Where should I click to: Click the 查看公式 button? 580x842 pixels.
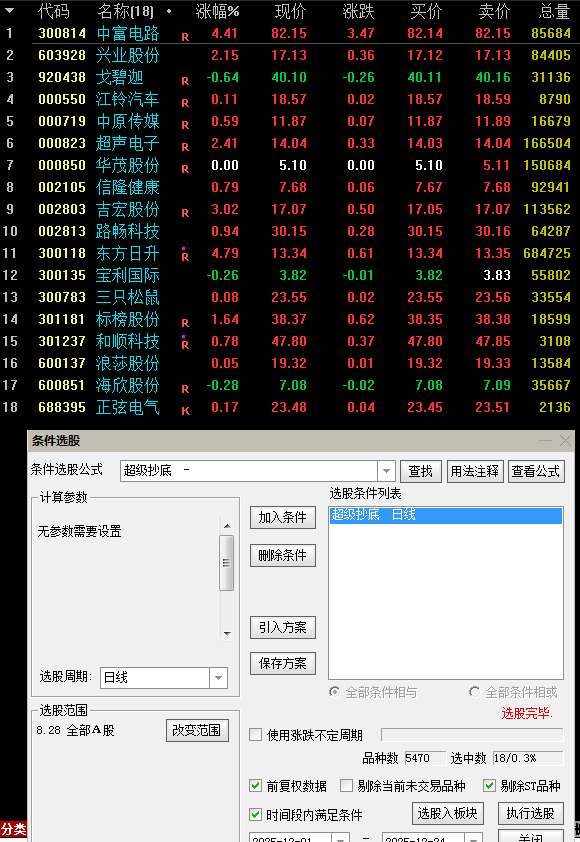pyautogui.click(x=535, y=471)
